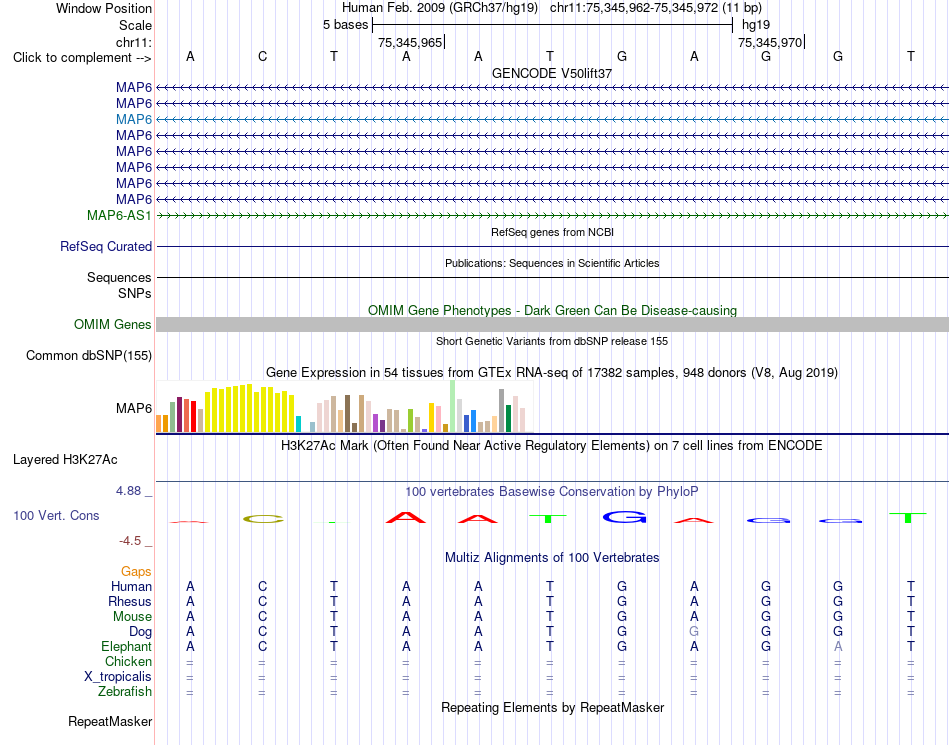Click the Window Position label
The height and width of the screenshot is (745, 950).
tap(104, 8)
